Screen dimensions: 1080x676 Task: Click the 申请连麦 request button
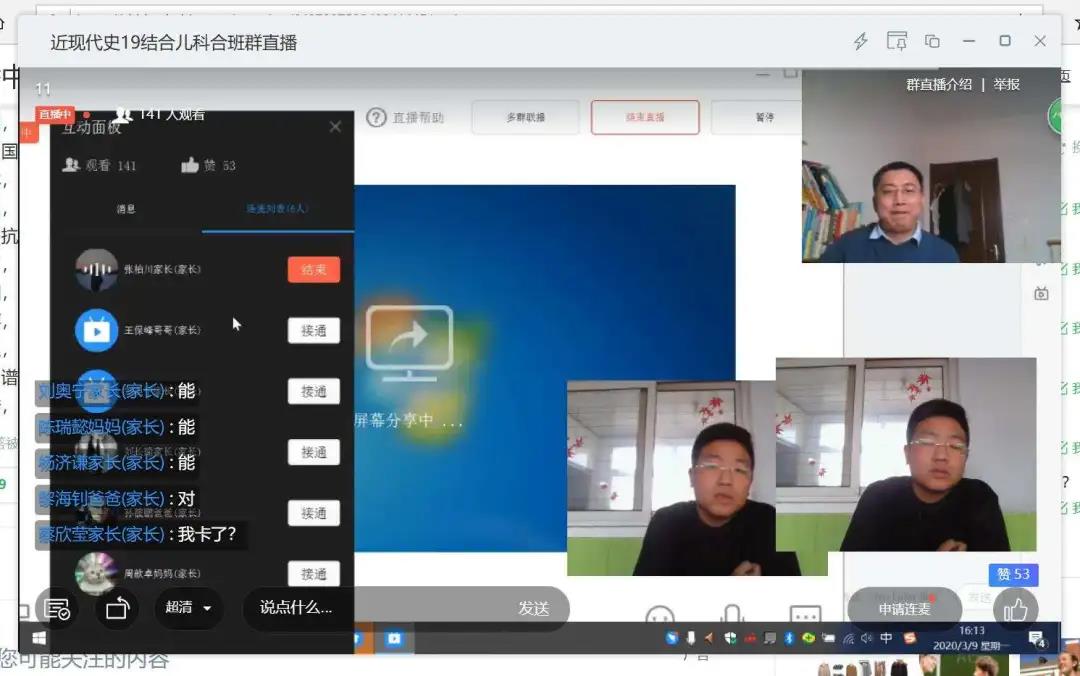(904, 608)
